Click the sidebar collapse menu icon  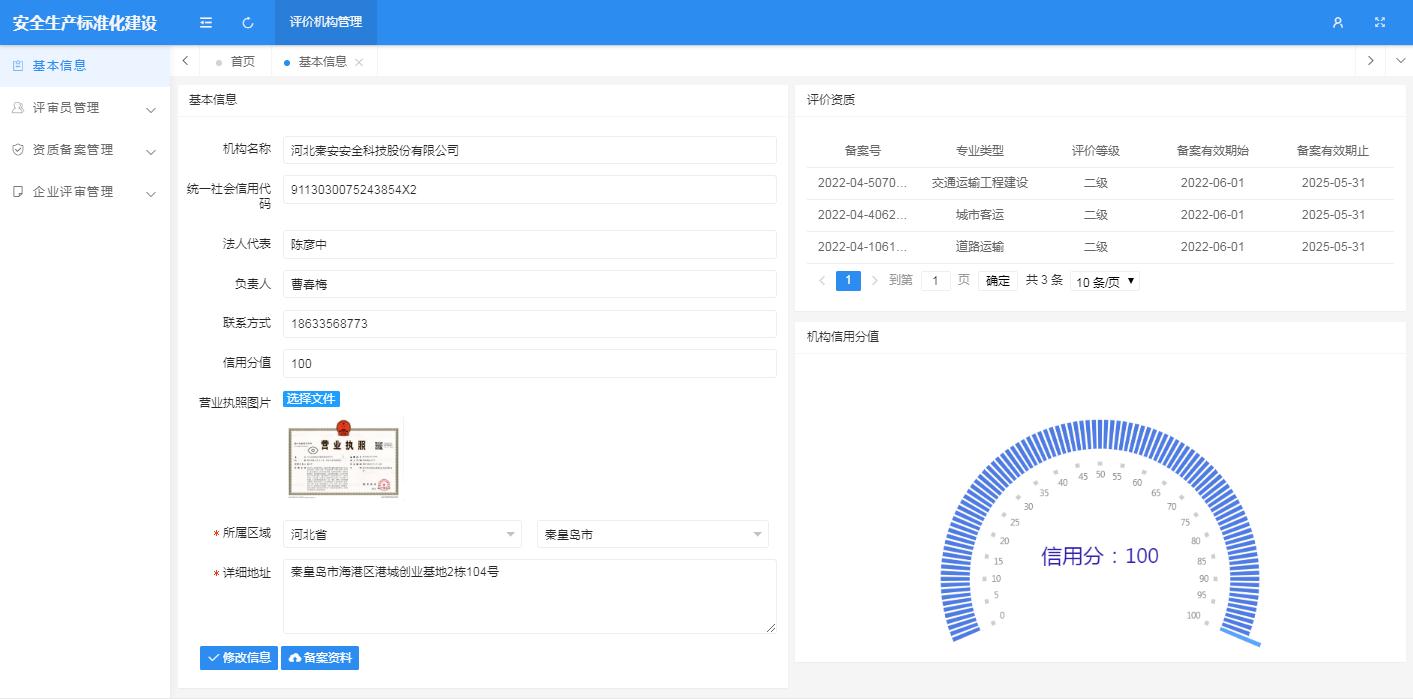click(206, 22)
